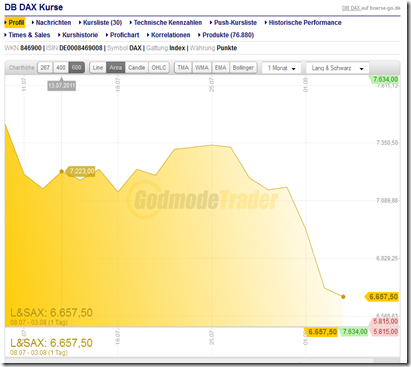Go to Technische Kennzahlen
Screen dimensions: 411x367
(168, 23)
